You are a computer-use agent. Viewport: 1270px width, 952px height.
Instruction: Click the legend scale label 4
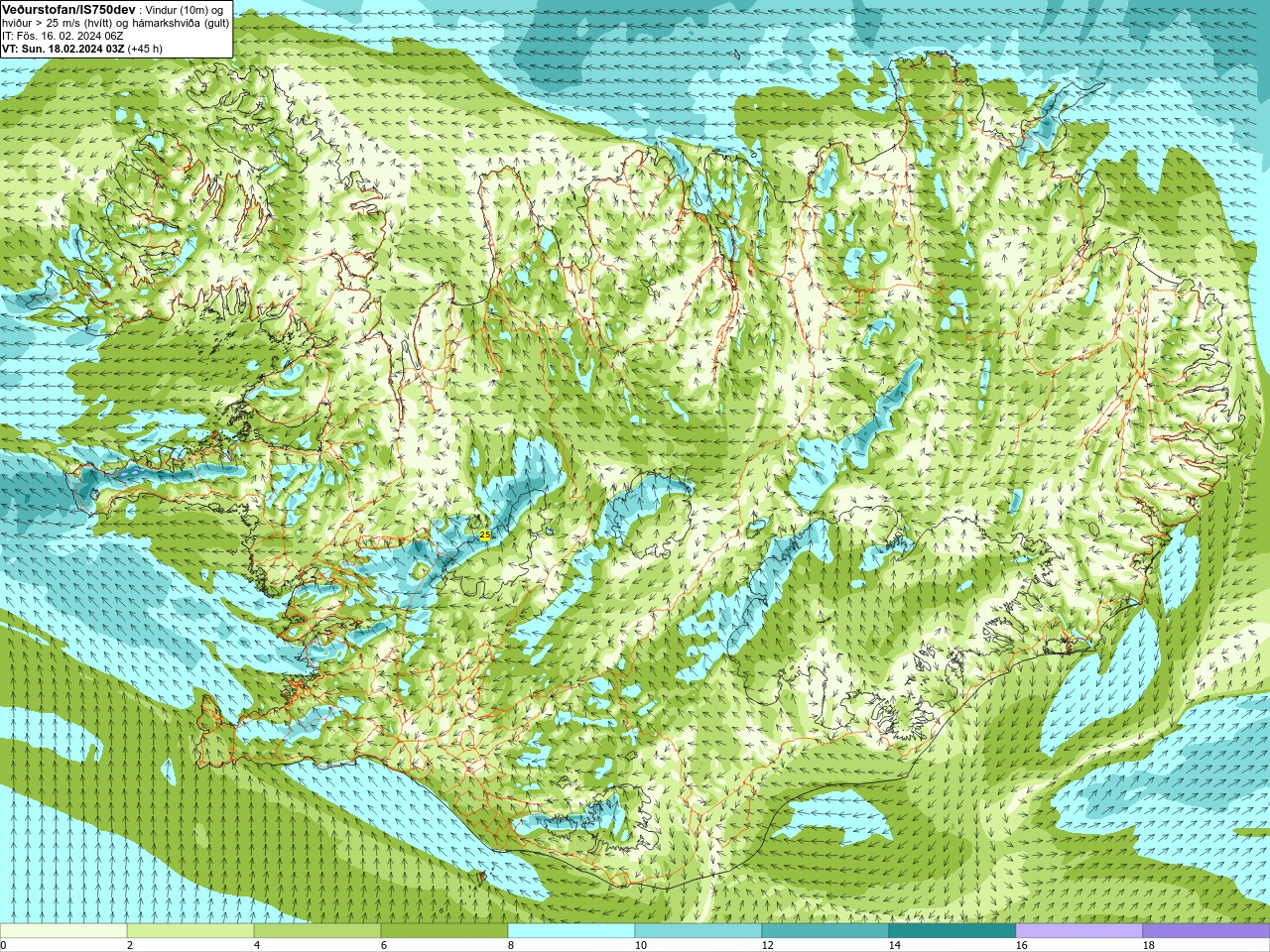click(x=257, y=945)
